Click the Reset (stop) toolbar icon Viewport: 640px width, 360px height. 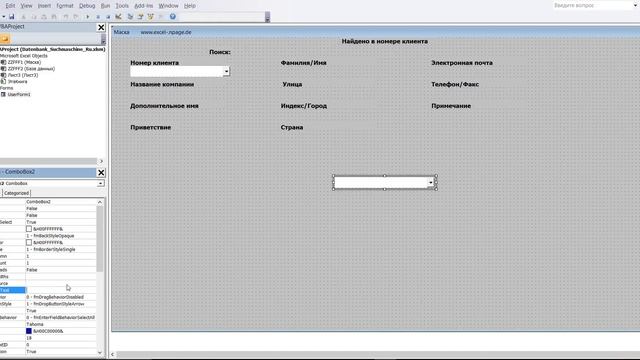click(108, 17)
